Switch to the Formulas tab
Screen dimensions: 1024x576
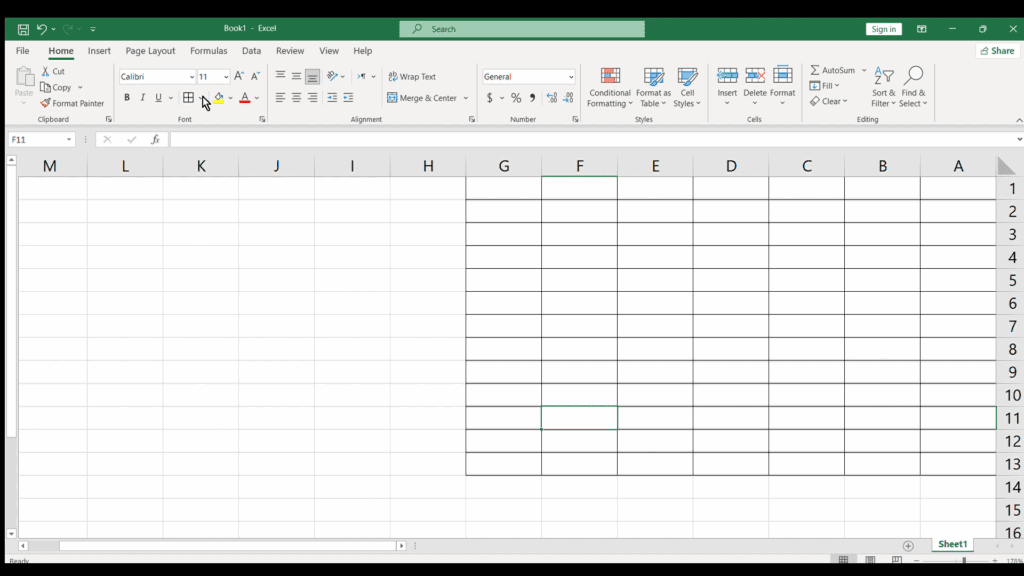point(209,51)
